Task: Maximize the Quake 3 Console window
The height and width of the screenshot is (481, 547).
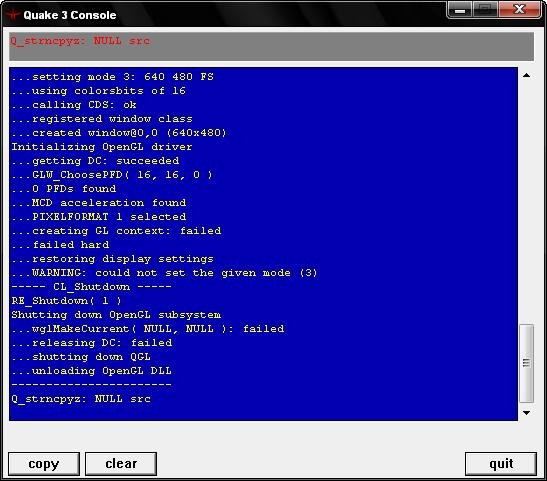Action: [485, 10]
